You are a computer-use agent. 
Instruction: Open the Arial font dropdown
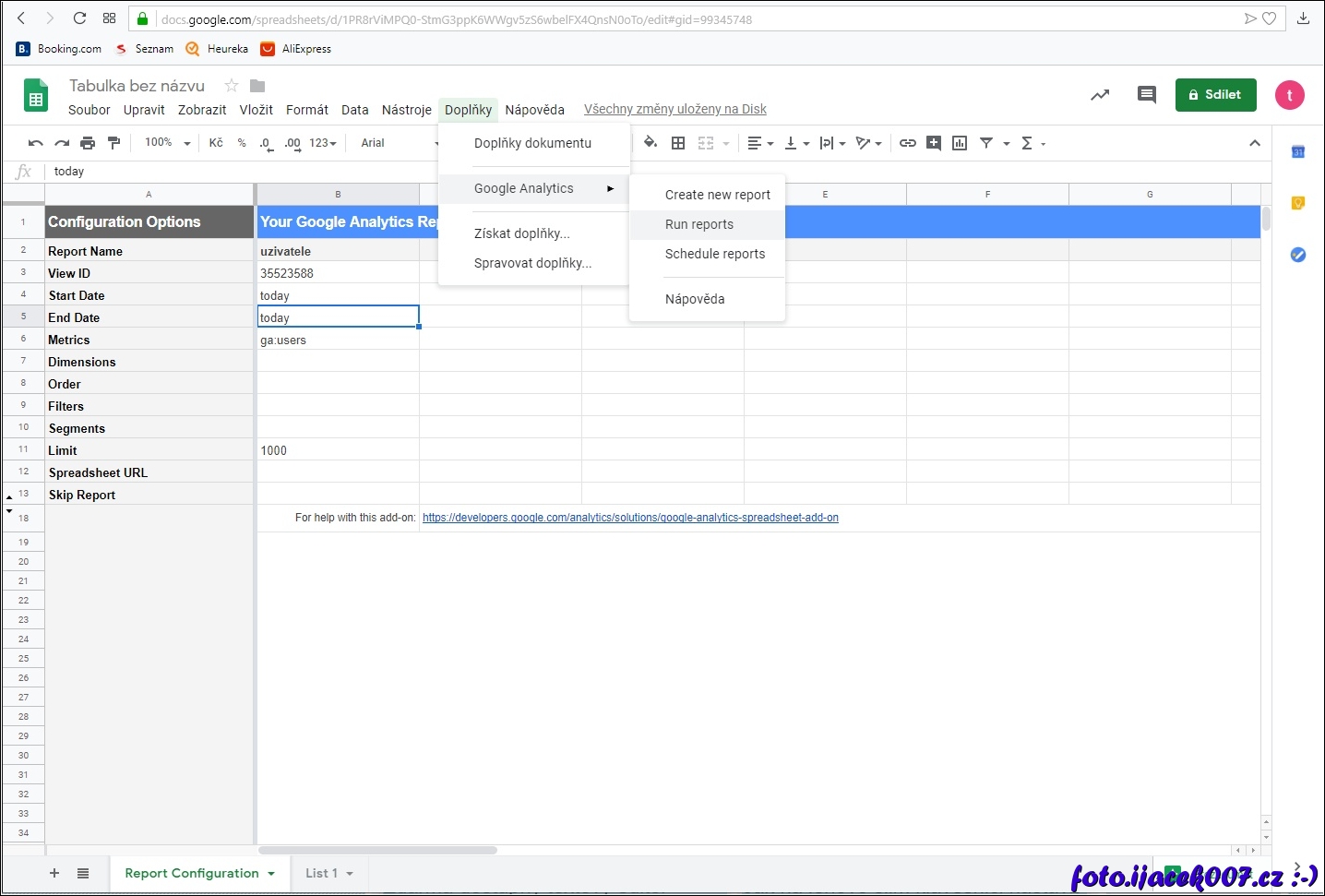(399, 143)
